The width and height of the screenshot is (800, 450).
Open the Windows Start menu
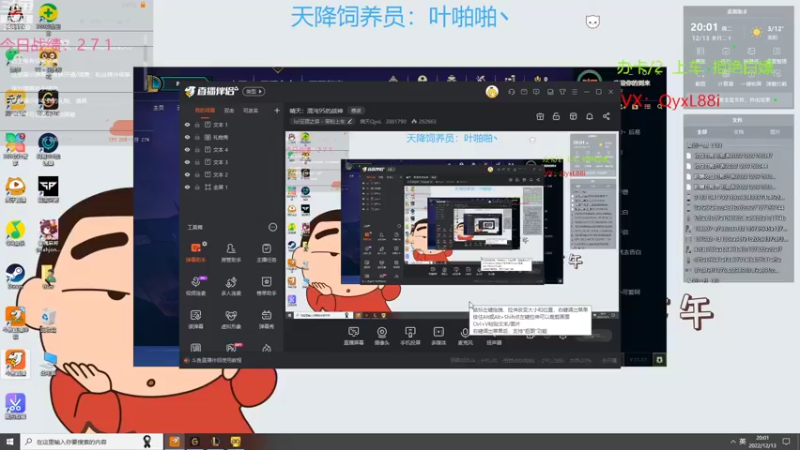tap(10, 442)
